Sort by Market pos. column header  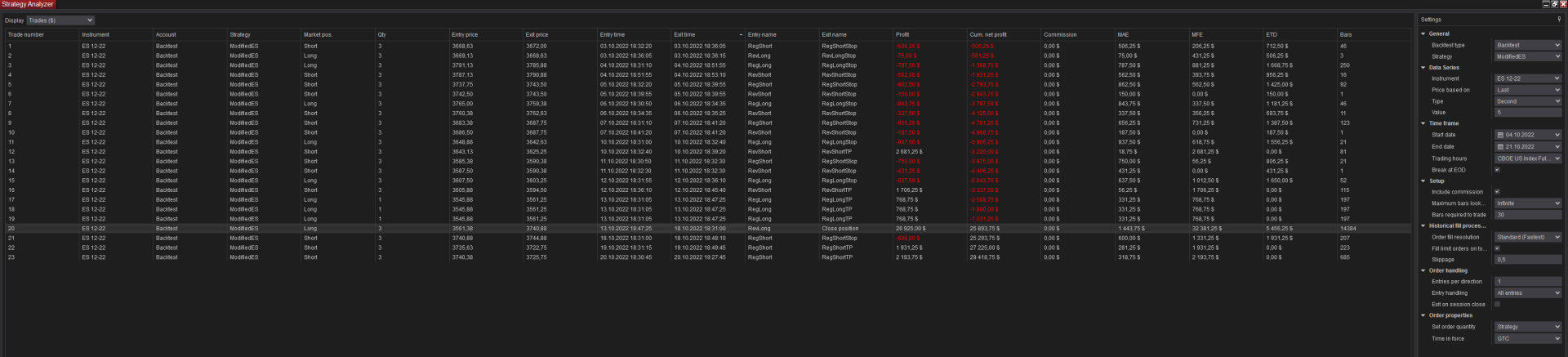click(x=337, y=35)
